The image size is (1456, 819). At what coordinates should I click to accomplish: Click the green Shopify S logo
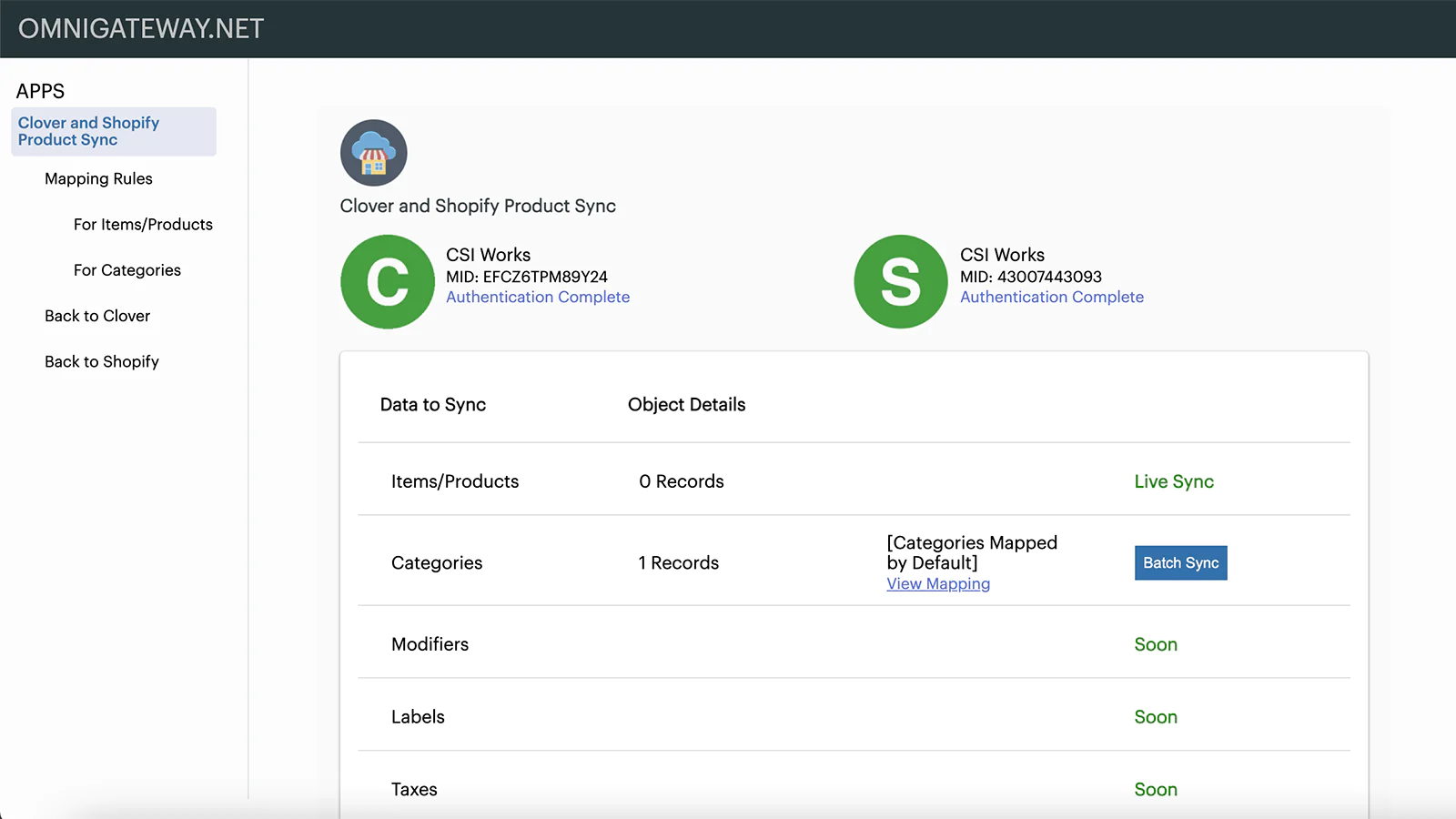[901, 281]
